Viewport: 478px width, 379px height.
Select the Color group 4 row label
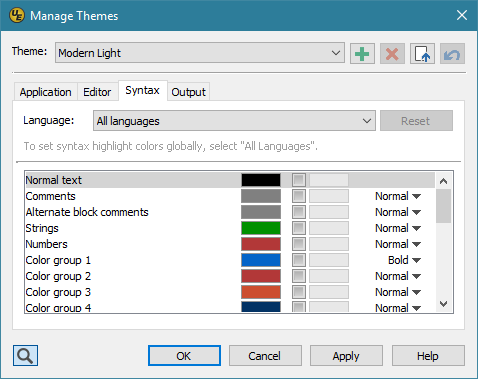[x=58, y=307]
